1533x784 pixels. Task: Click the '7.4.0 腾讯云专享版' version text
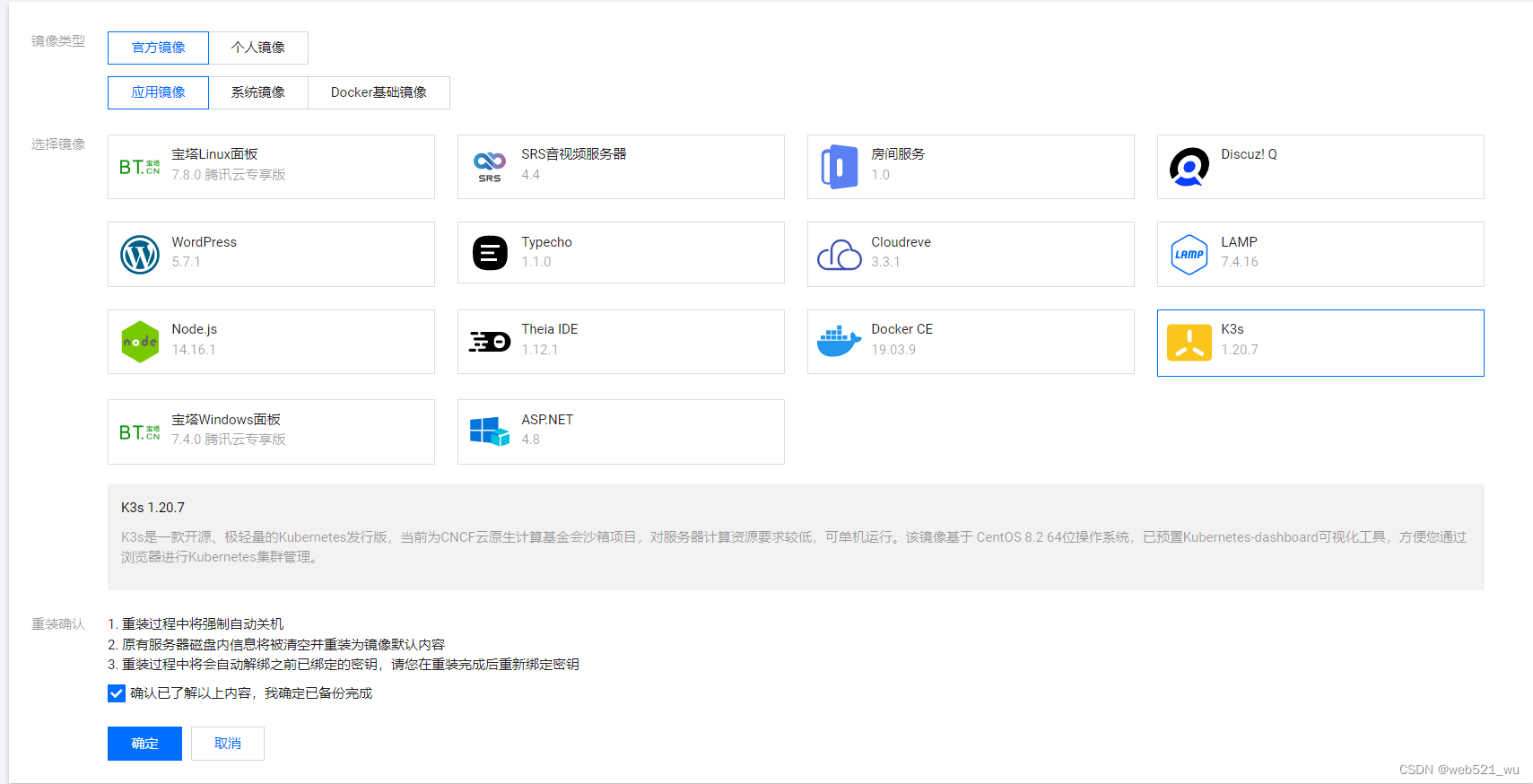[229, 440]
